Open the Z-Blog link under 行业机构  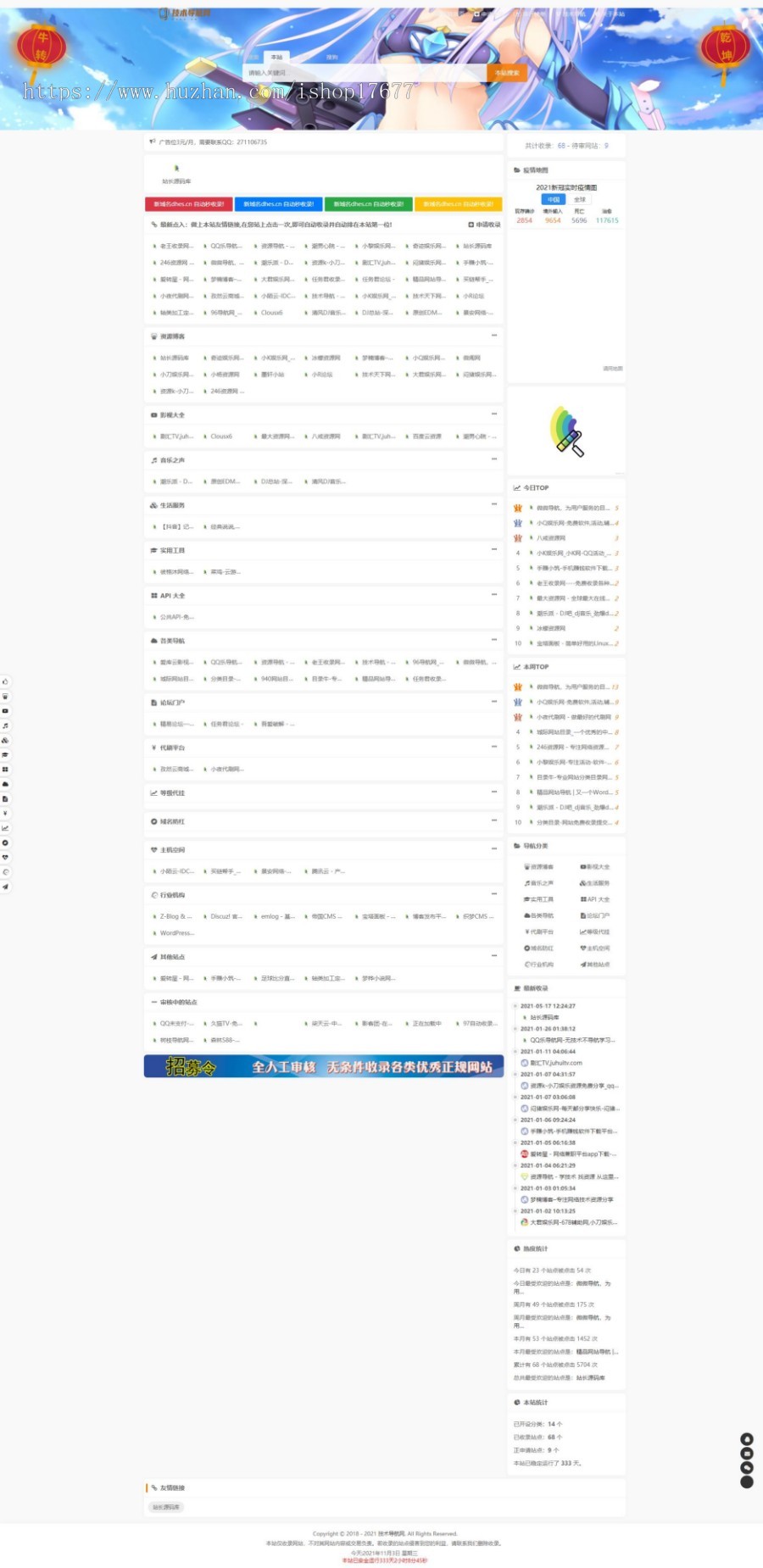[177, 916]
